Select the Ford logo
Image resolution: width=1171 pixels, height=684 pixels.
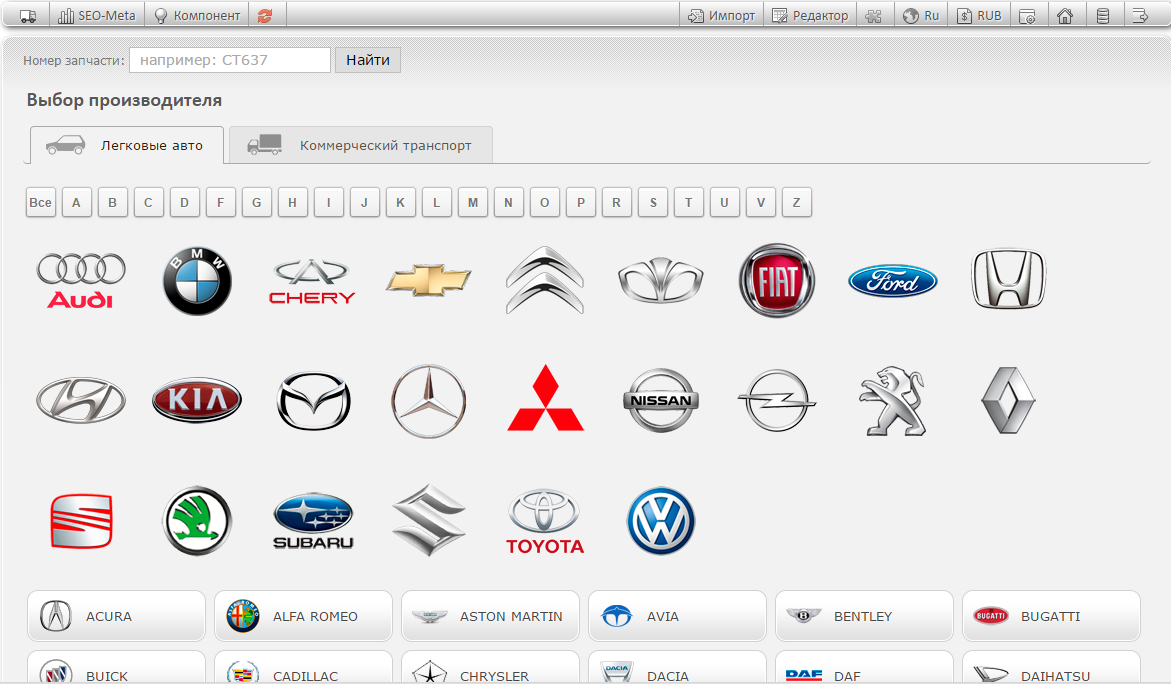(x=892, y=281)
